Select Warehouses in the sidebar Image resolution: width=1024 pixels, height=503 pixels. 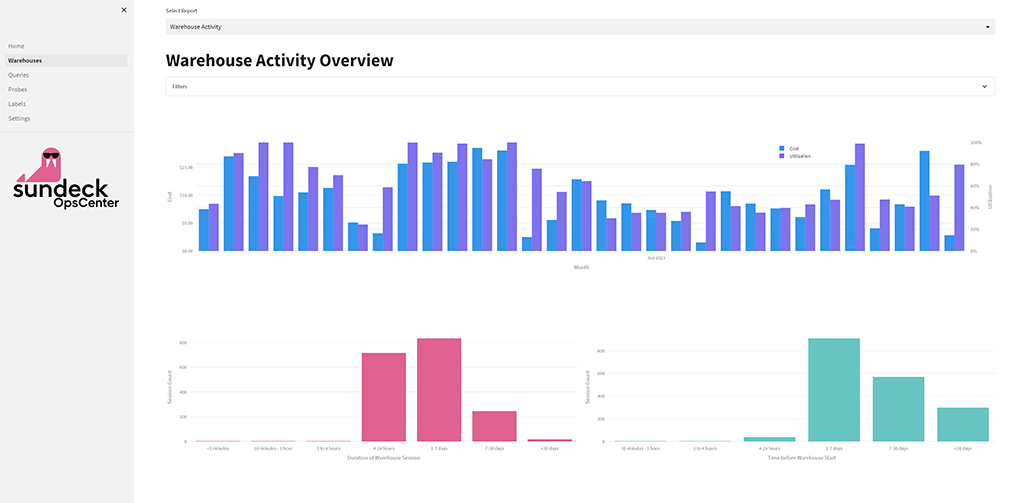click(x=66, y=61)
